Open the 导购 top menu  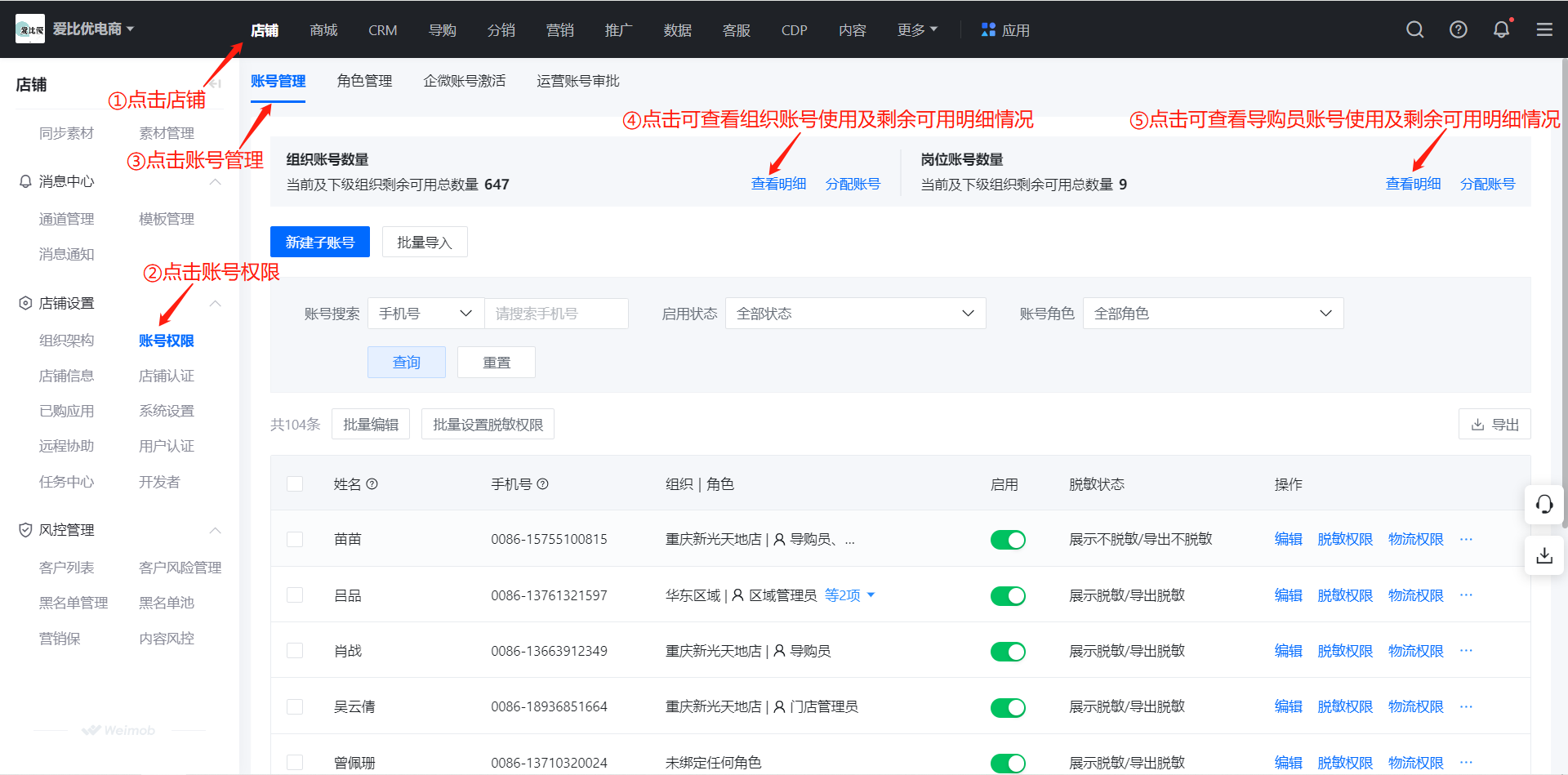442,30
